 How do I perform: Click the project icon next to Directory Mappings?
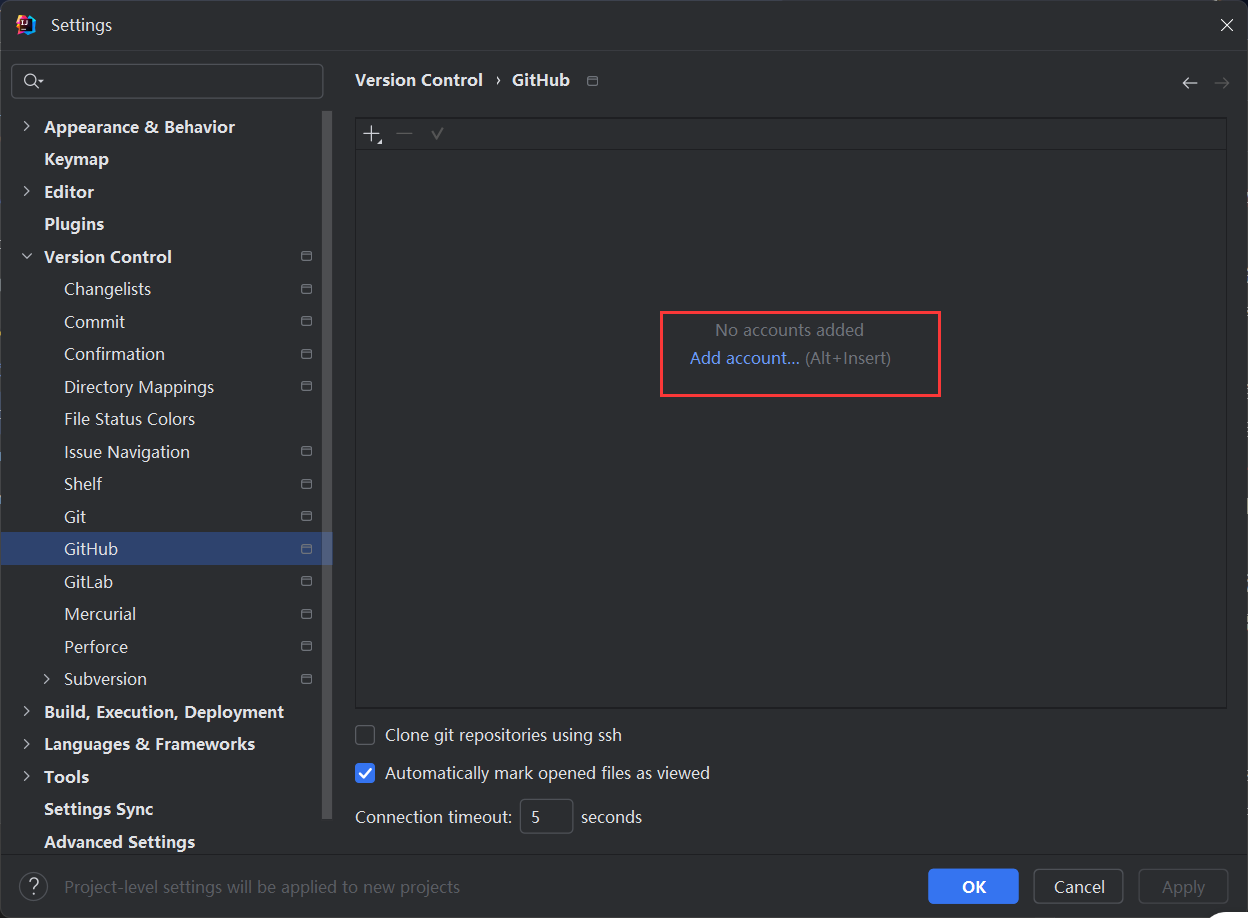click(x=307, y=386)
